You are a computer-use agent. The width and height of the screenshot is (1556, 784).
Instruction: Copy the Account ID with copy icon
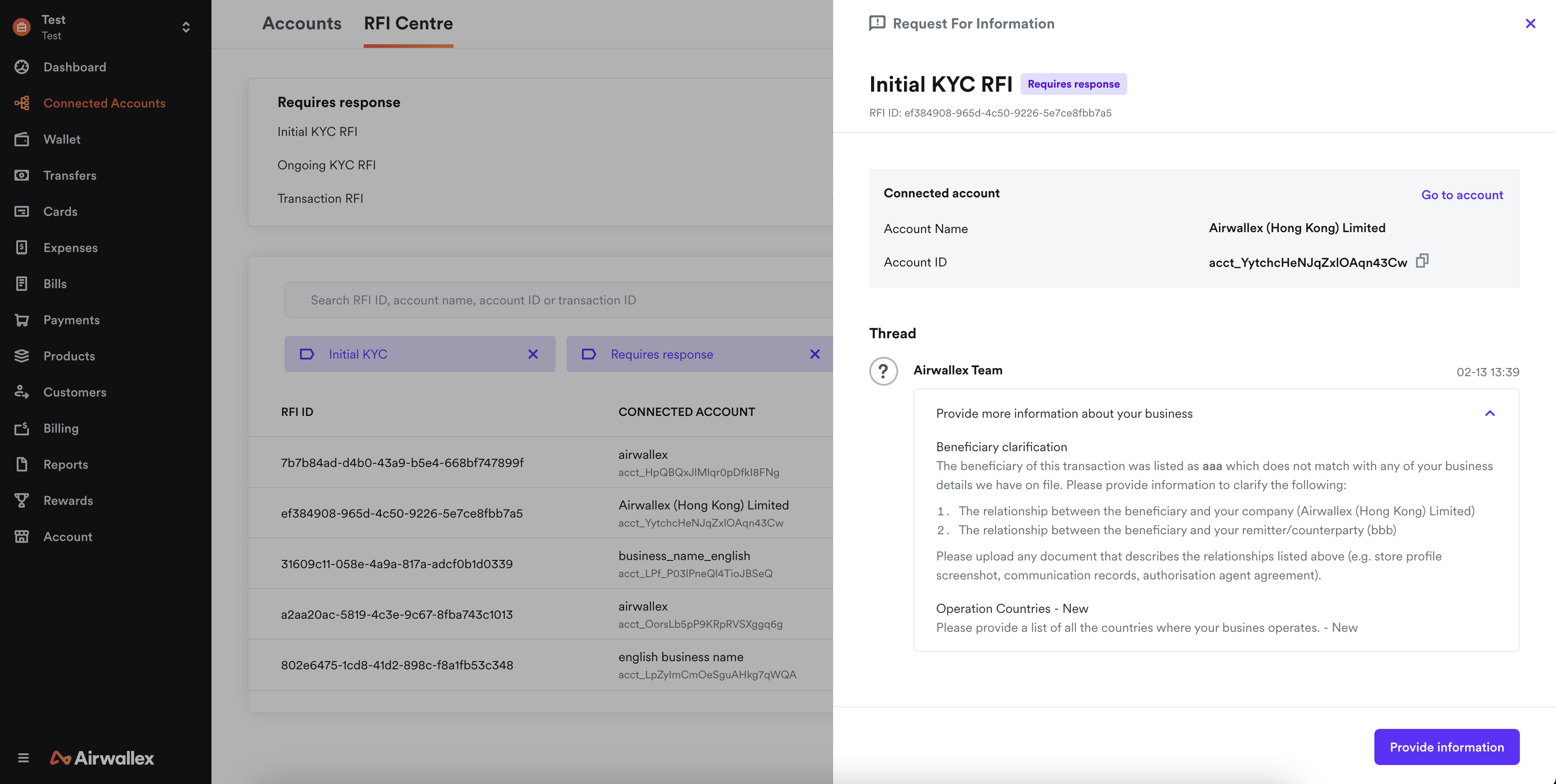tap(1422, 261)
